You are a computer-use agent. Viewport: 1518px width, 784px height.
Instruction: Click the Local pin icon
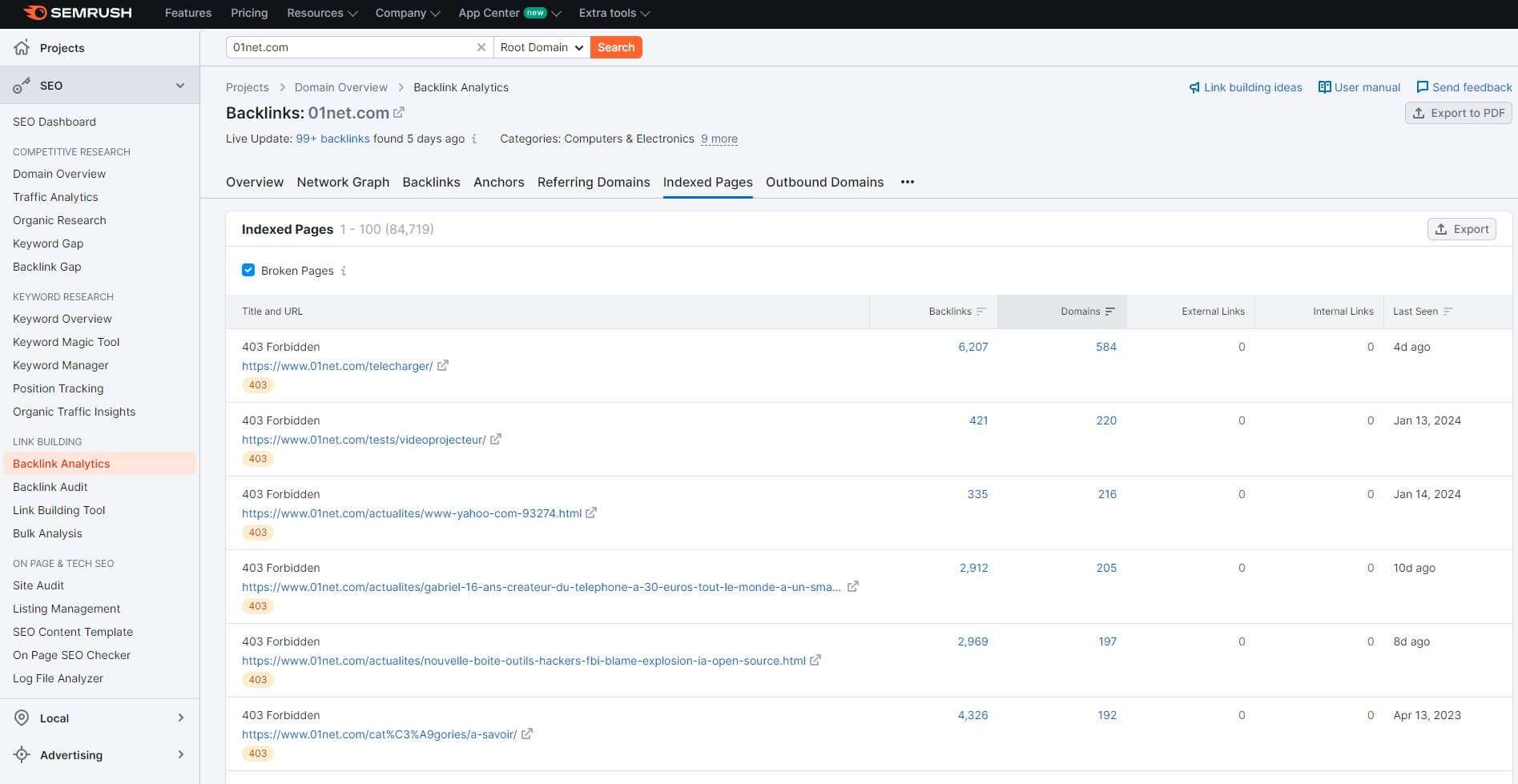(22, 718)
